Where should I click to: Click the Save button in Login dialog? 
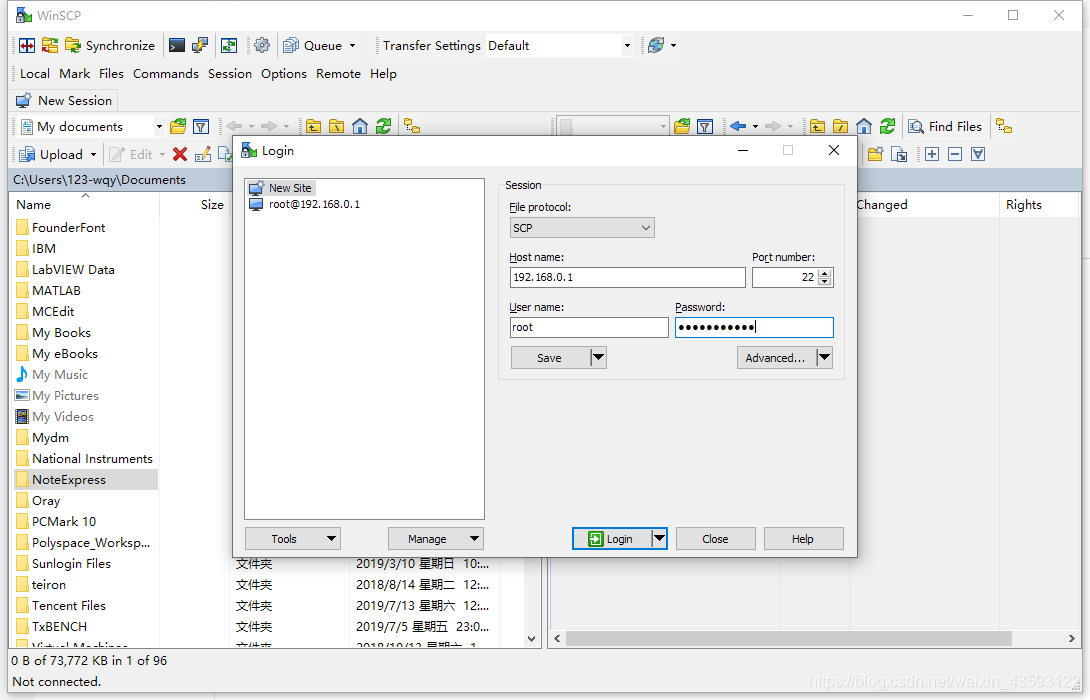[x=549, y=358]
